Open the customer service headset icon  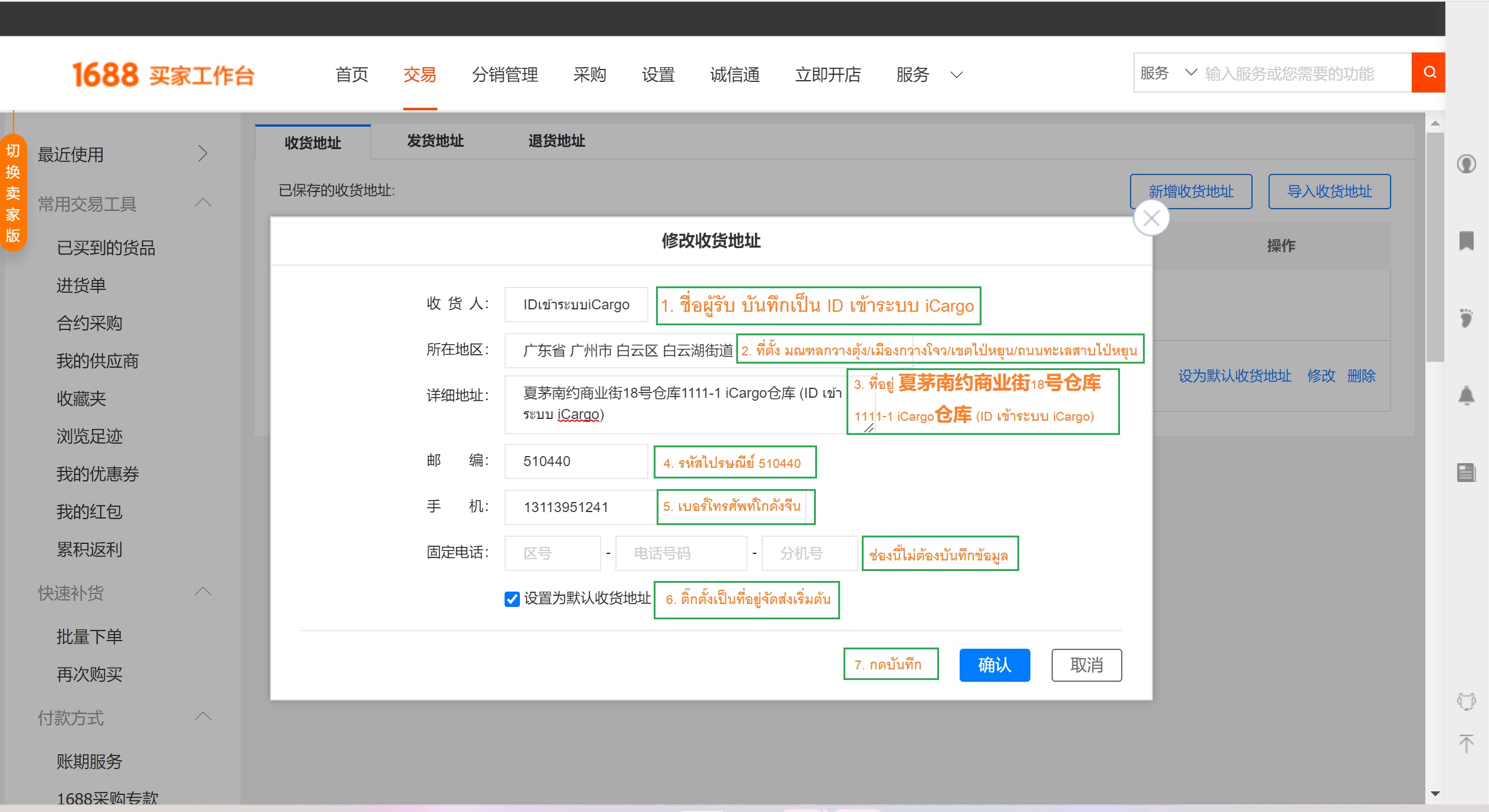(x=1466, y=164)
